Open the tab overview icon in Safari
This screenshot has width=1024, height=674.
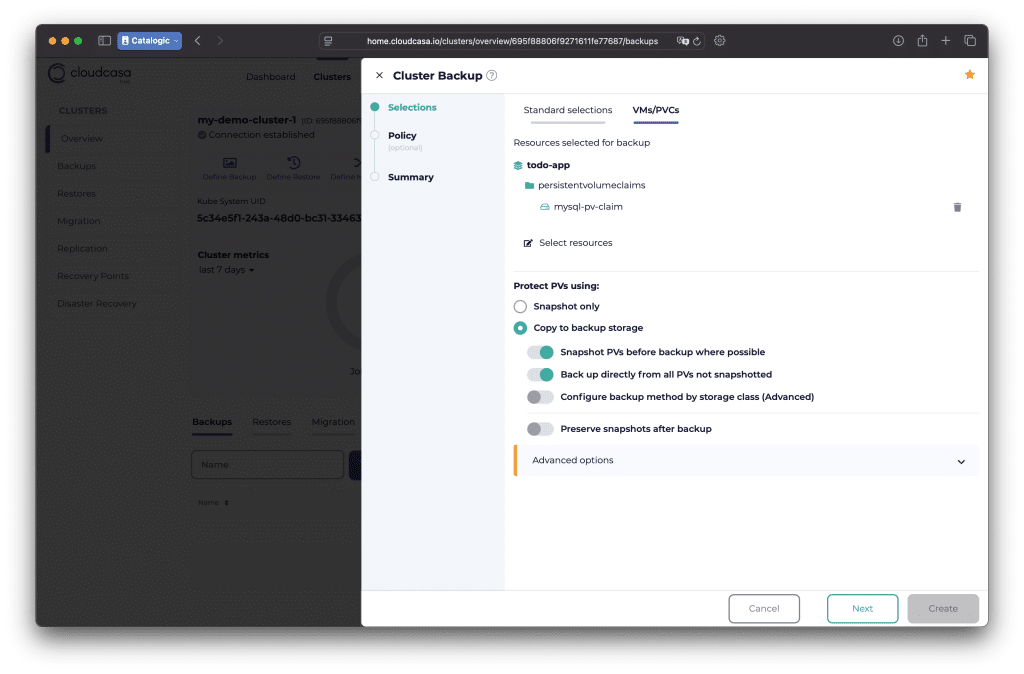[x=969, y=41]
